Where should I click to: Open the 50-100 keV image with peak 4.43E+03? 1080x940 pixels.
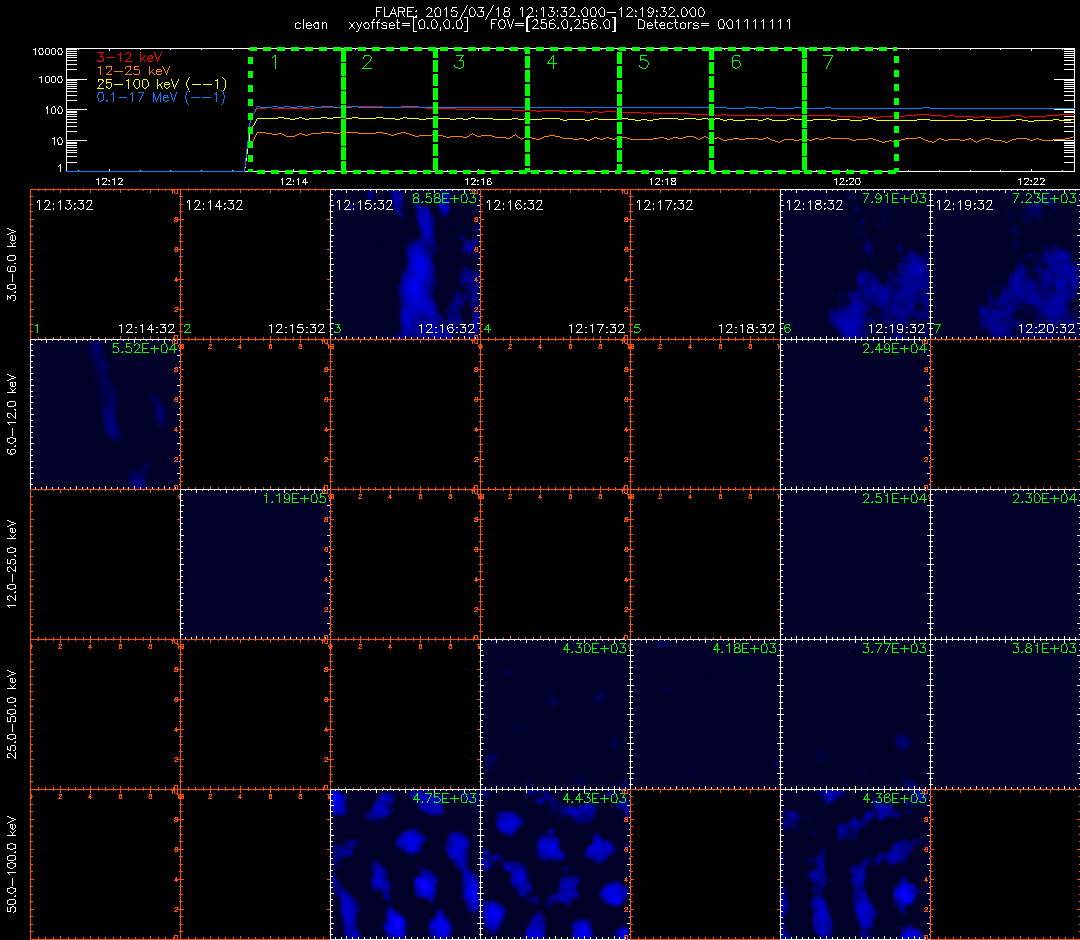[555, 864]
